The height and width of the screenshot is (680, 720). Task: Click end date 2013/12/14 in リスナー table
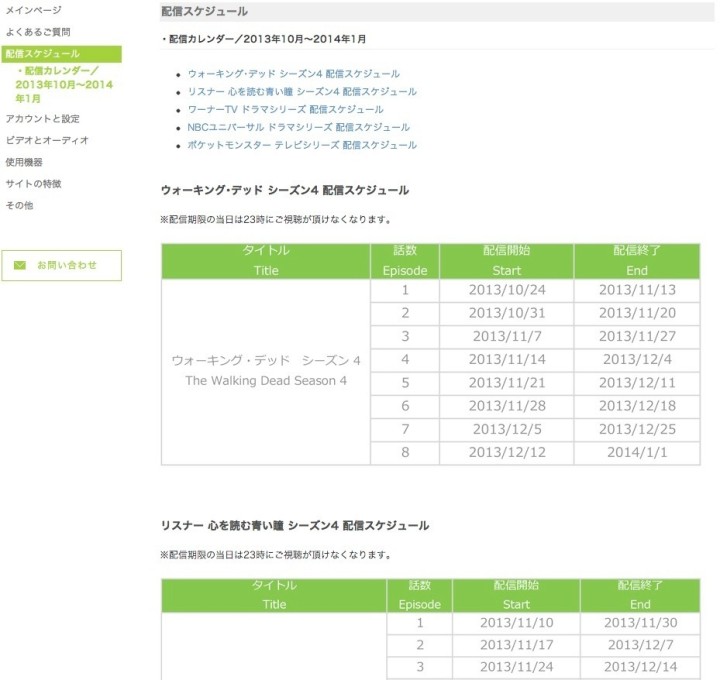click(640, 667)
